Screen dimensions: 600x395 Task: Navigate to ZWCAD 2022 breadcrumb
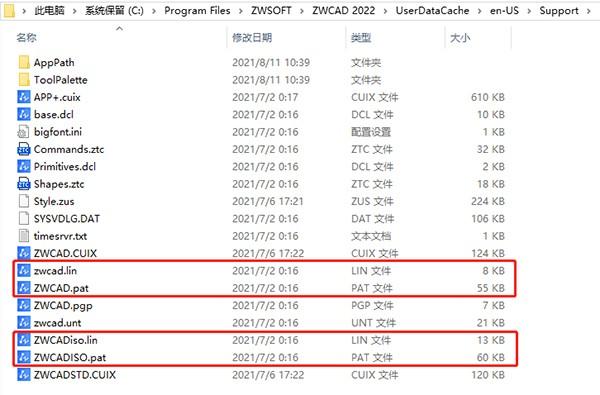[344, 10]
